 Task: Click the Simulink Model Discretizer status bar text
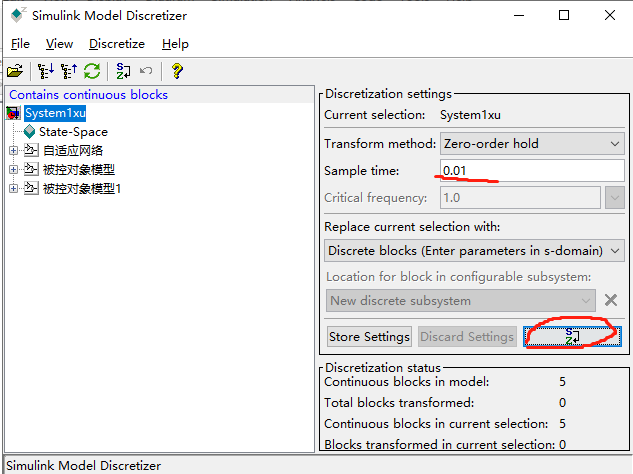pyautogui.click(x=83, y=466)
